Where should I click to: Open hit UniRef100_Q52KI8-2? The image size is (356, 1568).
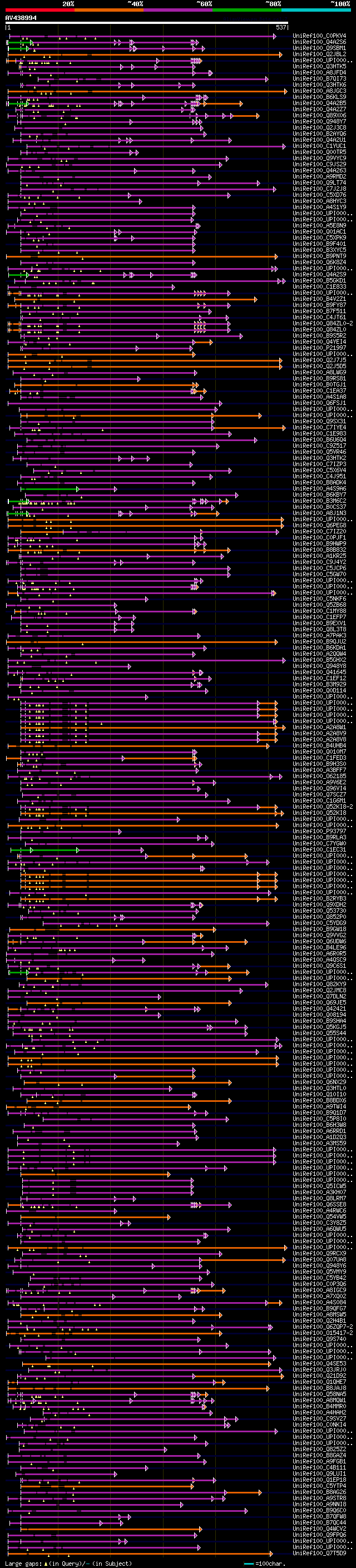(323, 807)
